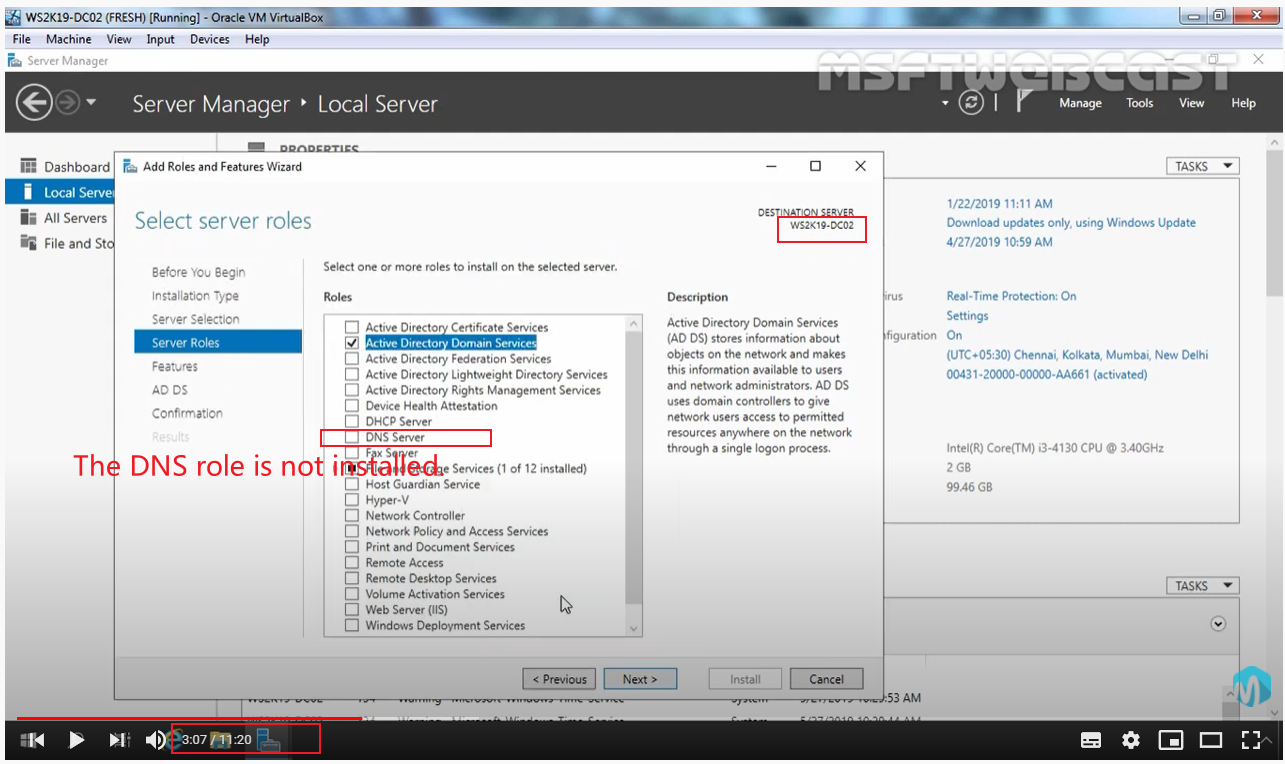Viewport: 1285px width, 764px height.
Task: Open the dropdown arrow beside refresh
Action: [x=945, y=103]
